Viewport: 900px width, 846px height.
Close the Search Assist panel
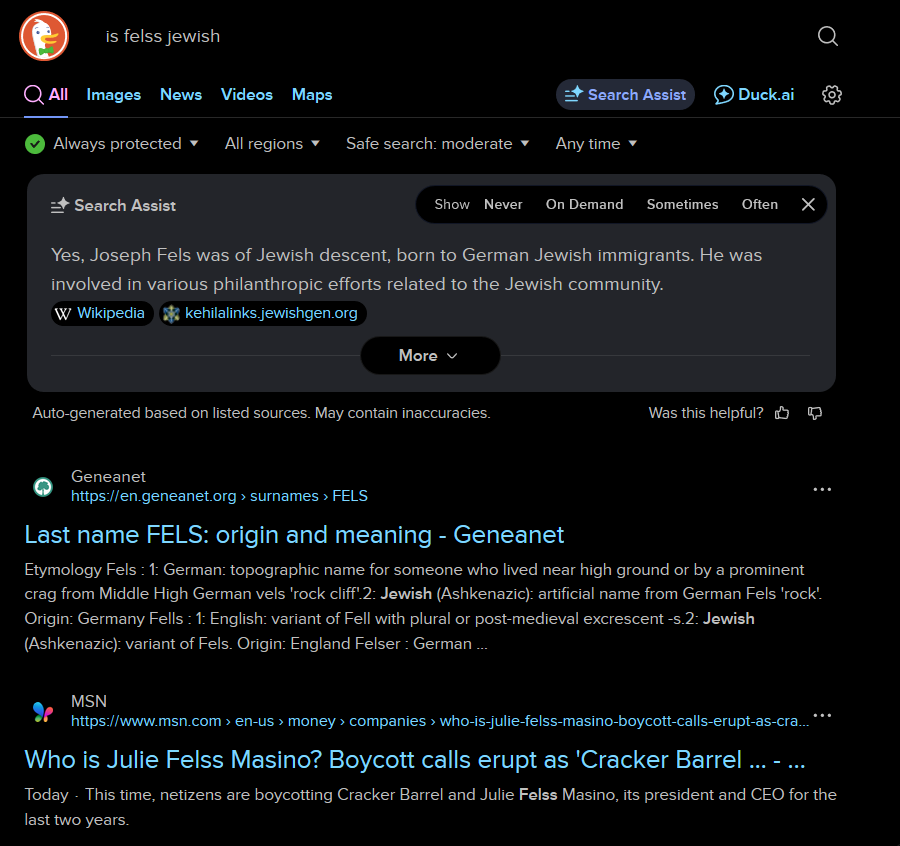808,204
